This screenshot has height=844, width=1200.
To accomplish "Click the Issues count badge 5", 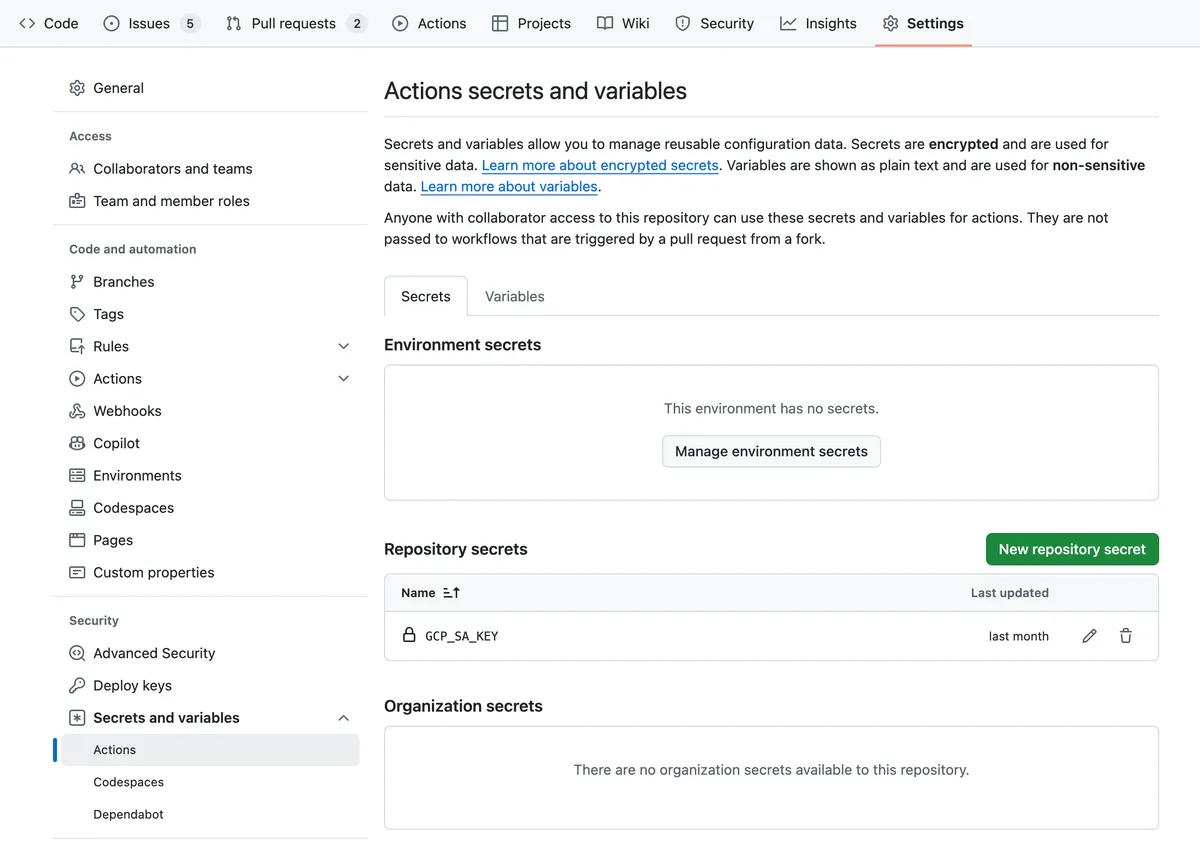I will click(x=190, y=23).
